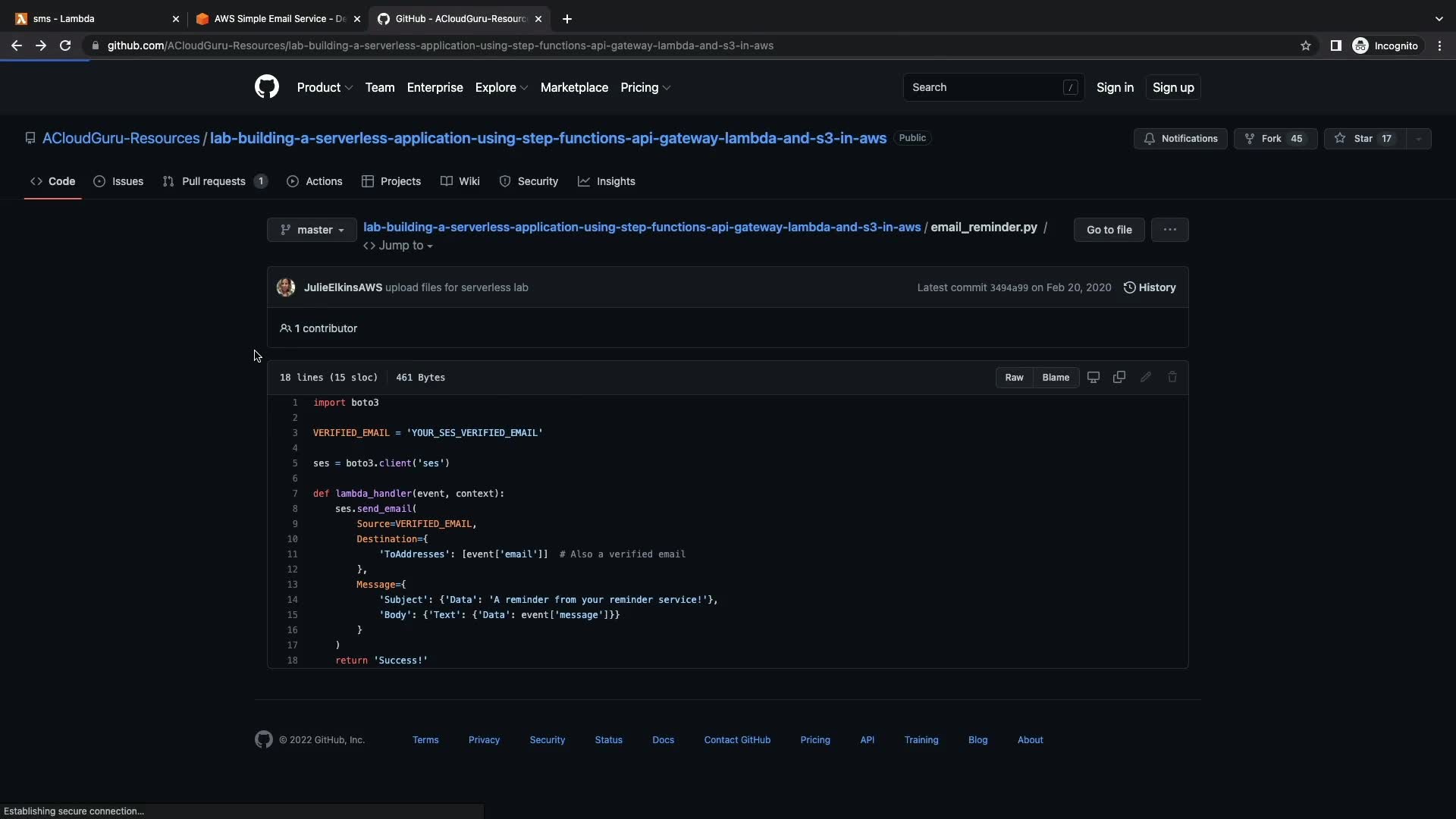Viewport: 1456px width, 819px height.
Task: Open the Pull requests tab
Action: 214,181
